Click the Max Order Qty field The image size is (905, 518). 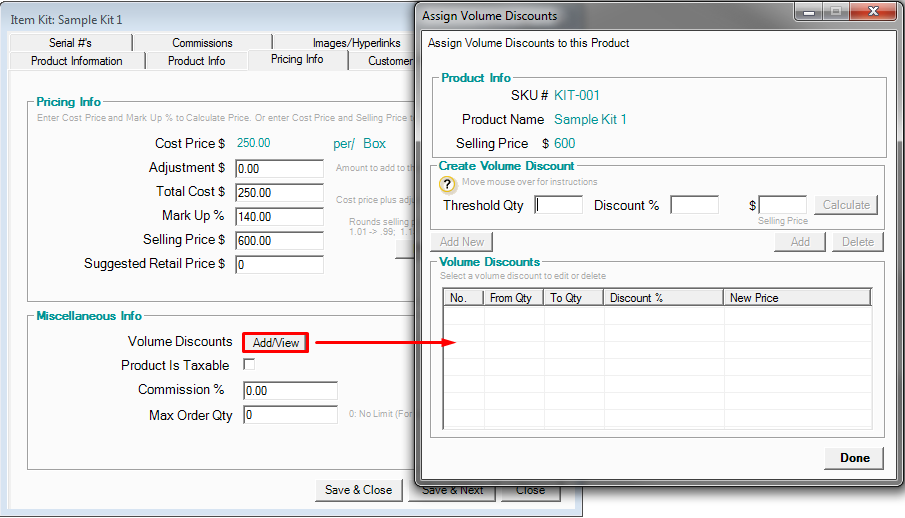point(290,415)
